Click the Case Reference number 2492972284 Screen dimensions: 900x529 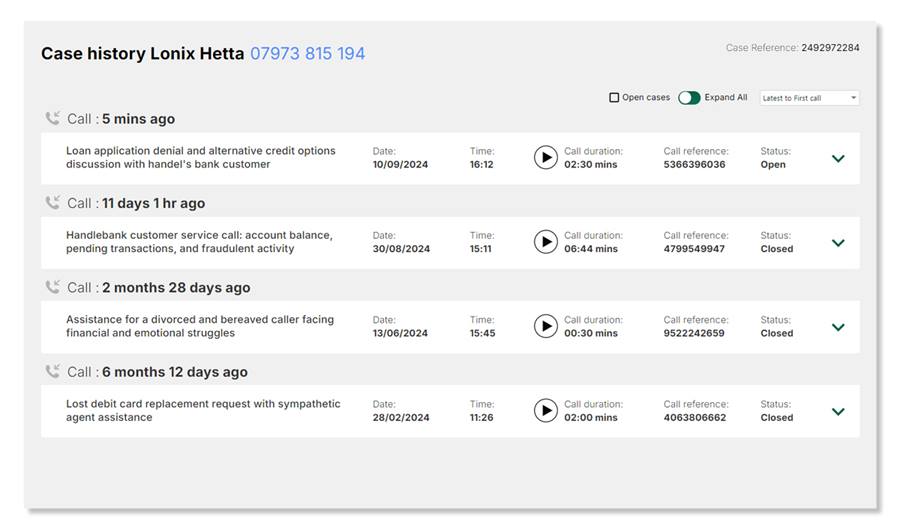829,48
